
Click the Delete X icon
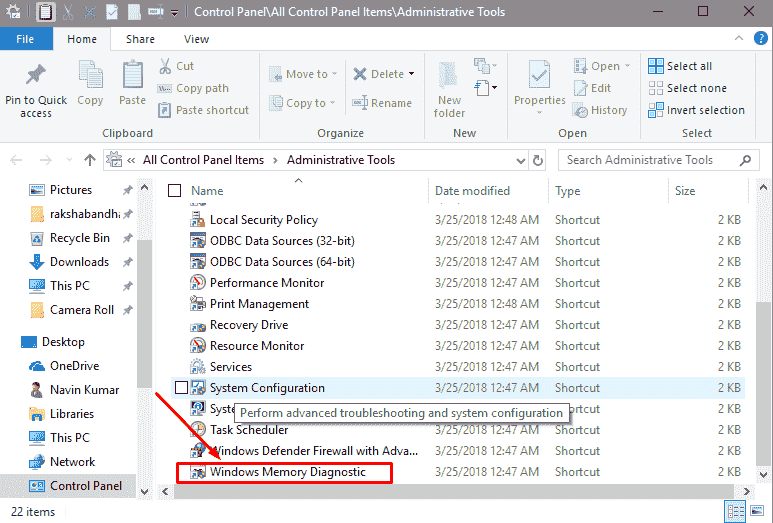point(360,74)
